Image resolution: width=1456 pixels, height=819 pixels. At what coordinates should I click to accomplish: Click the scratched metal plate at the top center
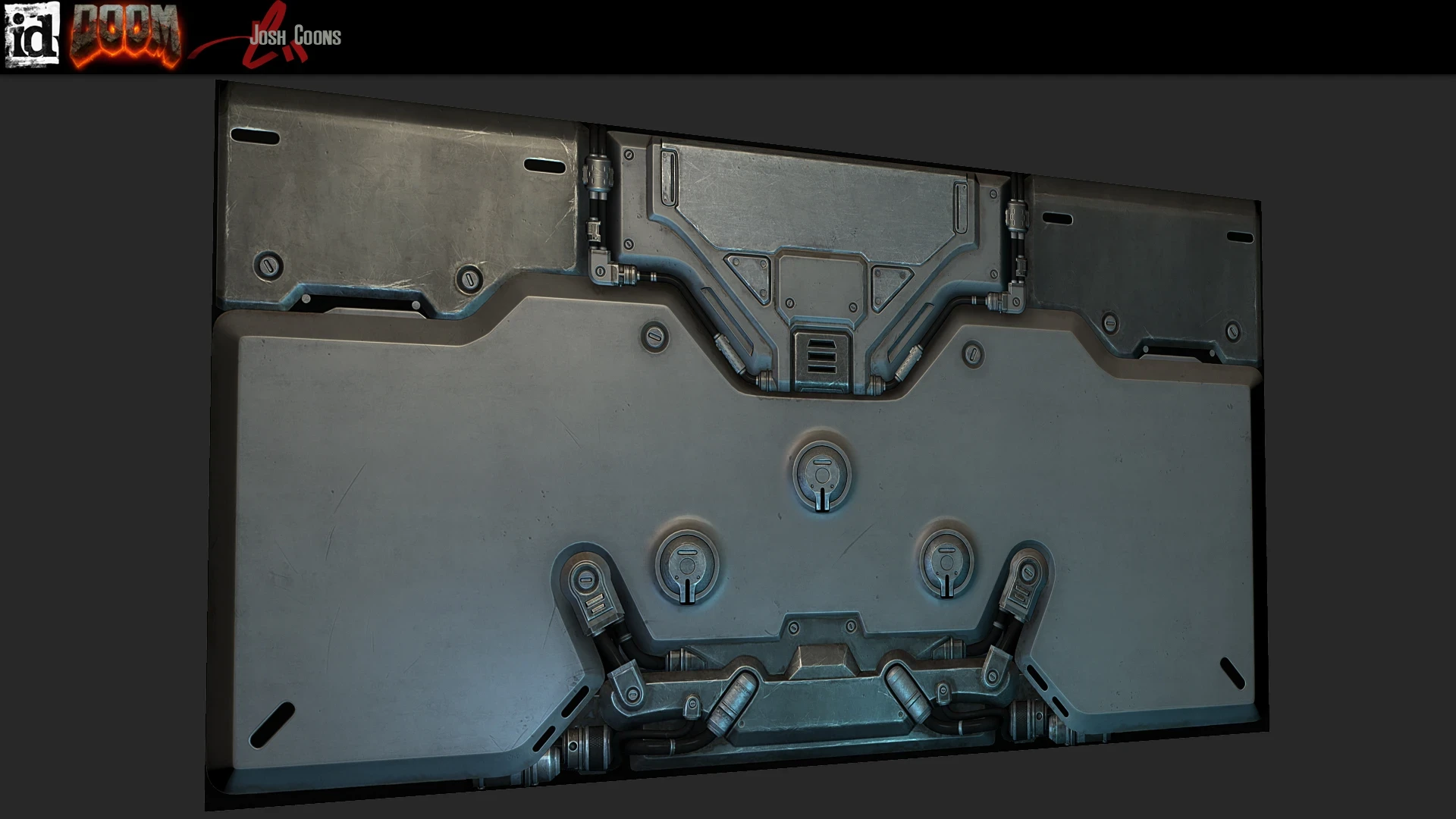811,196
